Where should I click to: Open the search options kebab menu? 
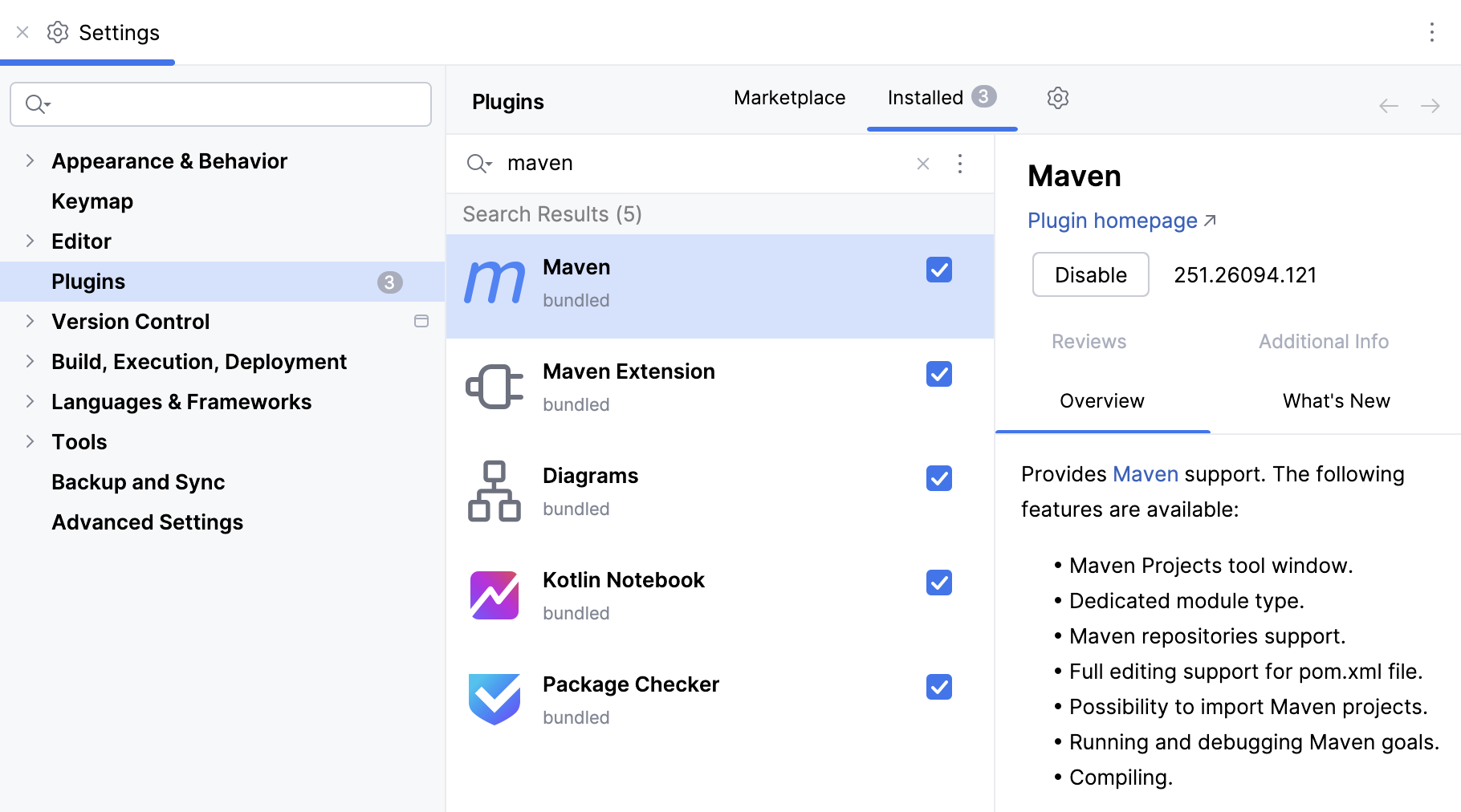(x=960, y=164)
